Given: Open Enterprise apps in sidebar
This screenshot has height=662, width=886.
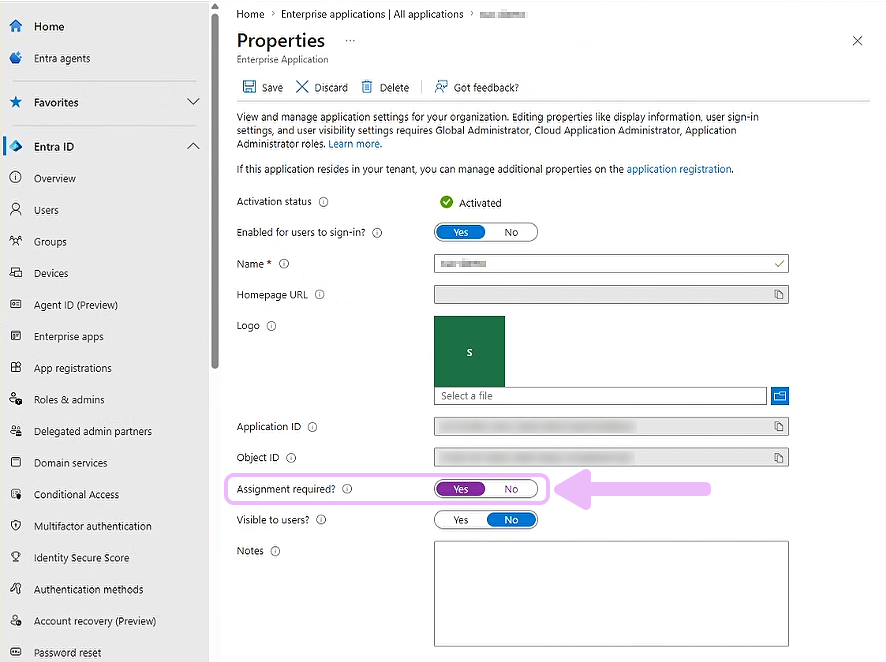Looking at the screenshot, I should point(68,337).
